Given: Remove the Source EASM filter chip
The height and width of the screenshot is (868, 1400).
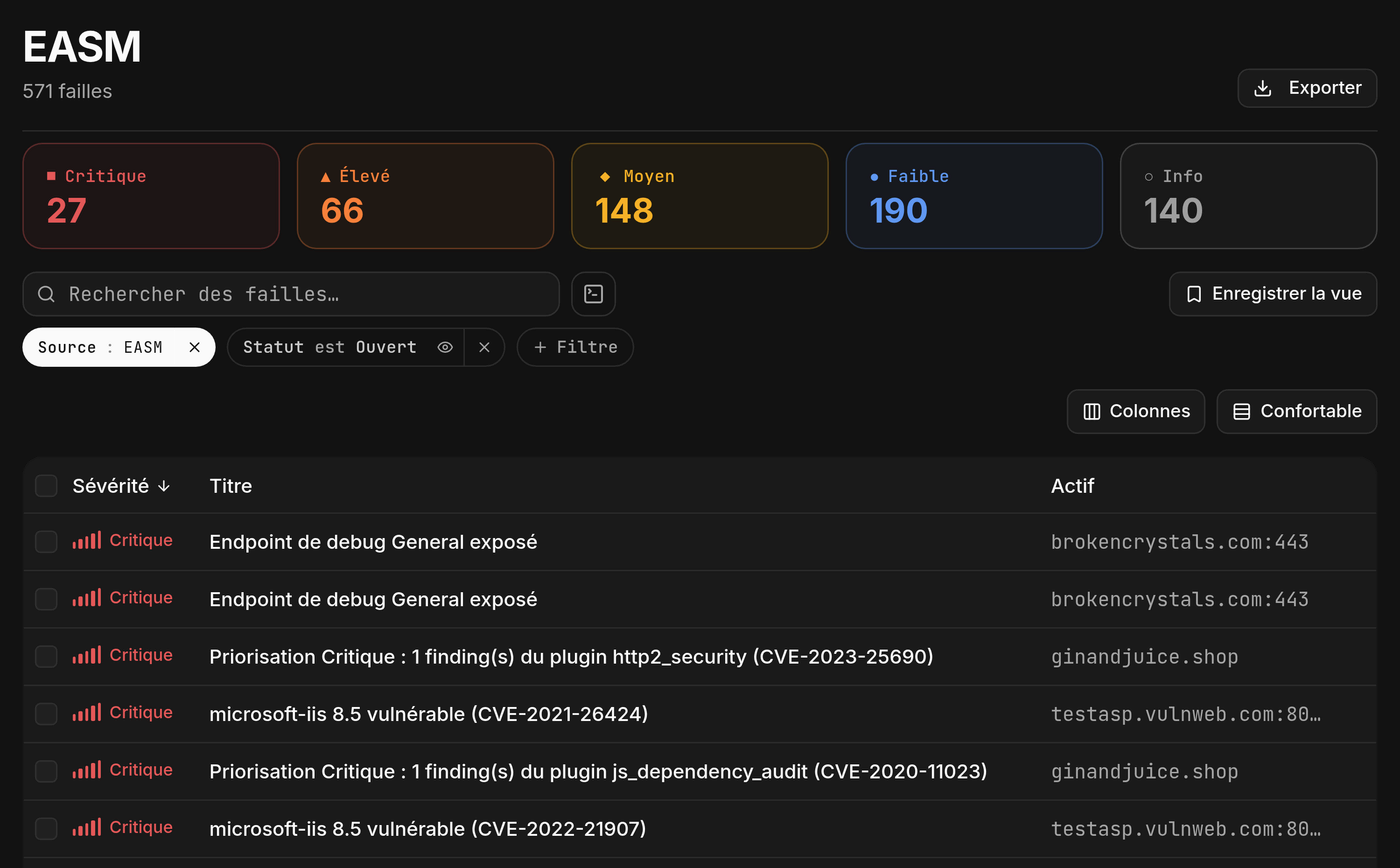Looking at the screenshot, I should pos(195,347).
